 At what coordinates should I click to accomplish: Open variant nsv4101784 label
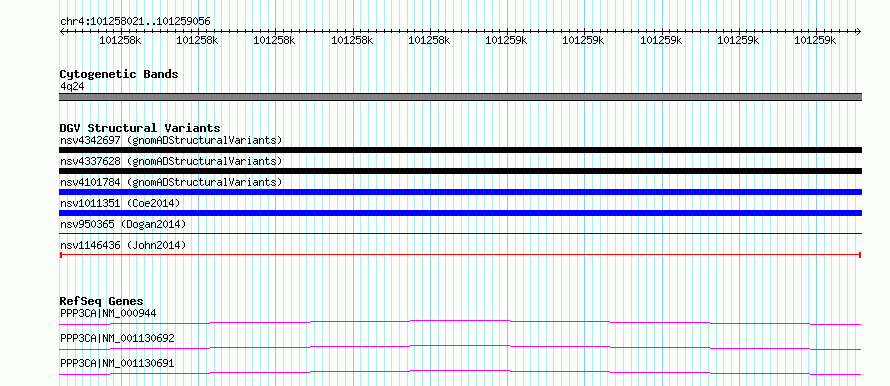[x=171, y=182]
